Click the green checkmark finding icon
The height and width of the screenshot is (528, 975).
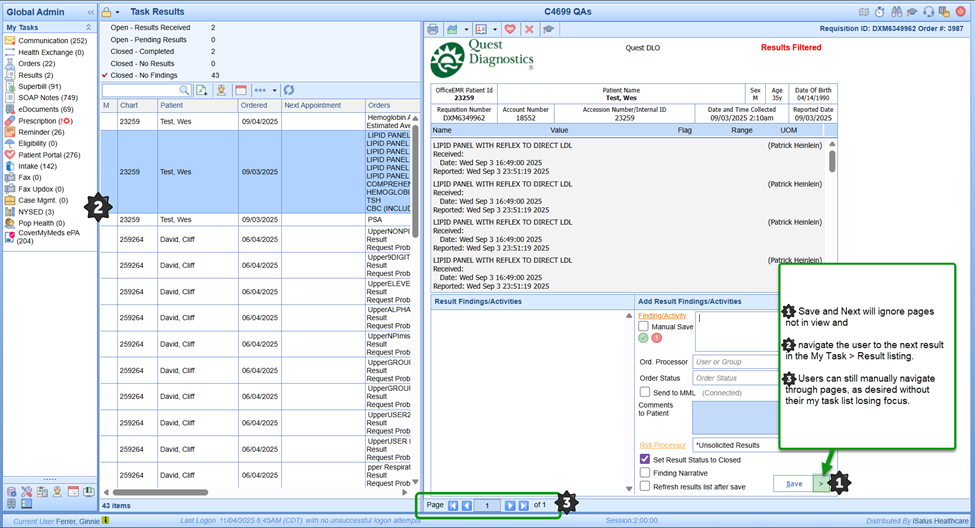[644, 338]
